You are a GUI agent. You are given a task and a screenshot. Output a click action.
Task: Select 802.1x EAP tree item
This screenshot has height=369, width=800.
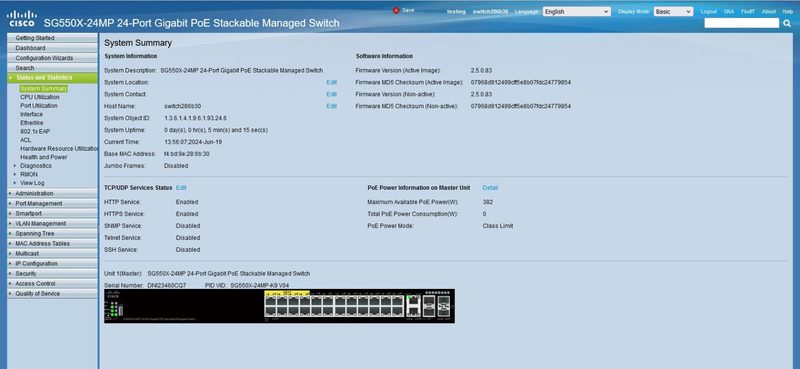tap(35, 131)
